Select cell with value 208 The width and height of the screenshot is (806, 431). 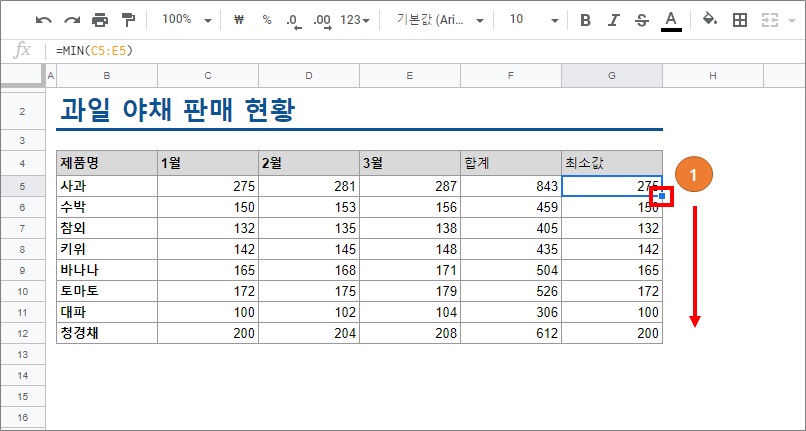[410, 333]
